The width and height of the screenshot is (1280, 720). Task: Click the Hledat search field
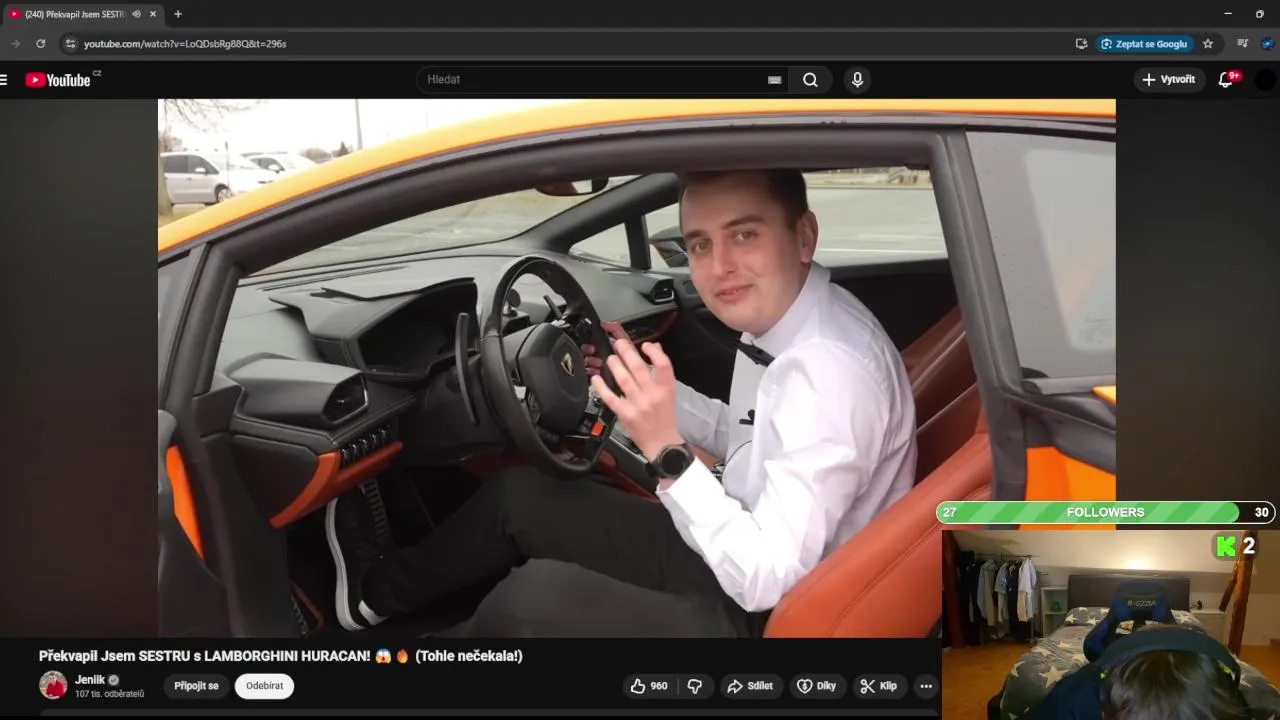click(x=590, y=80)
